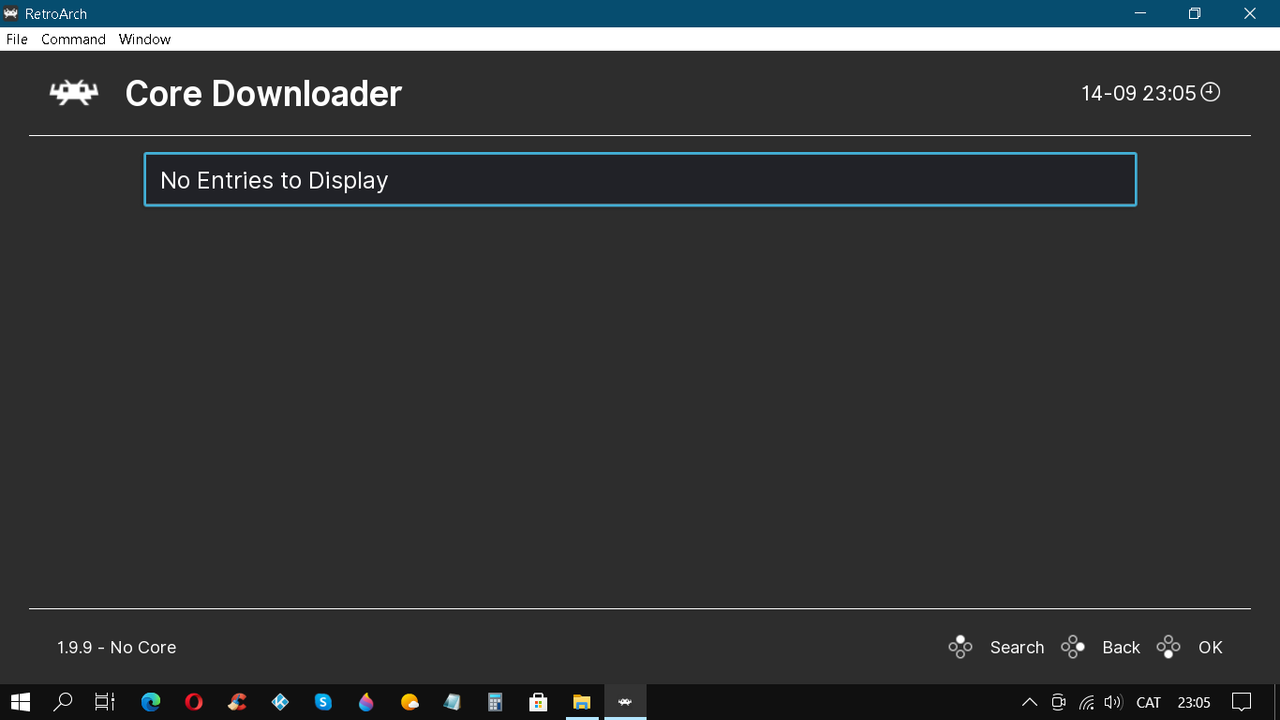This screenshot has height=720, width=1280.
Task: Open the File menu
Action: click(17, 39)
